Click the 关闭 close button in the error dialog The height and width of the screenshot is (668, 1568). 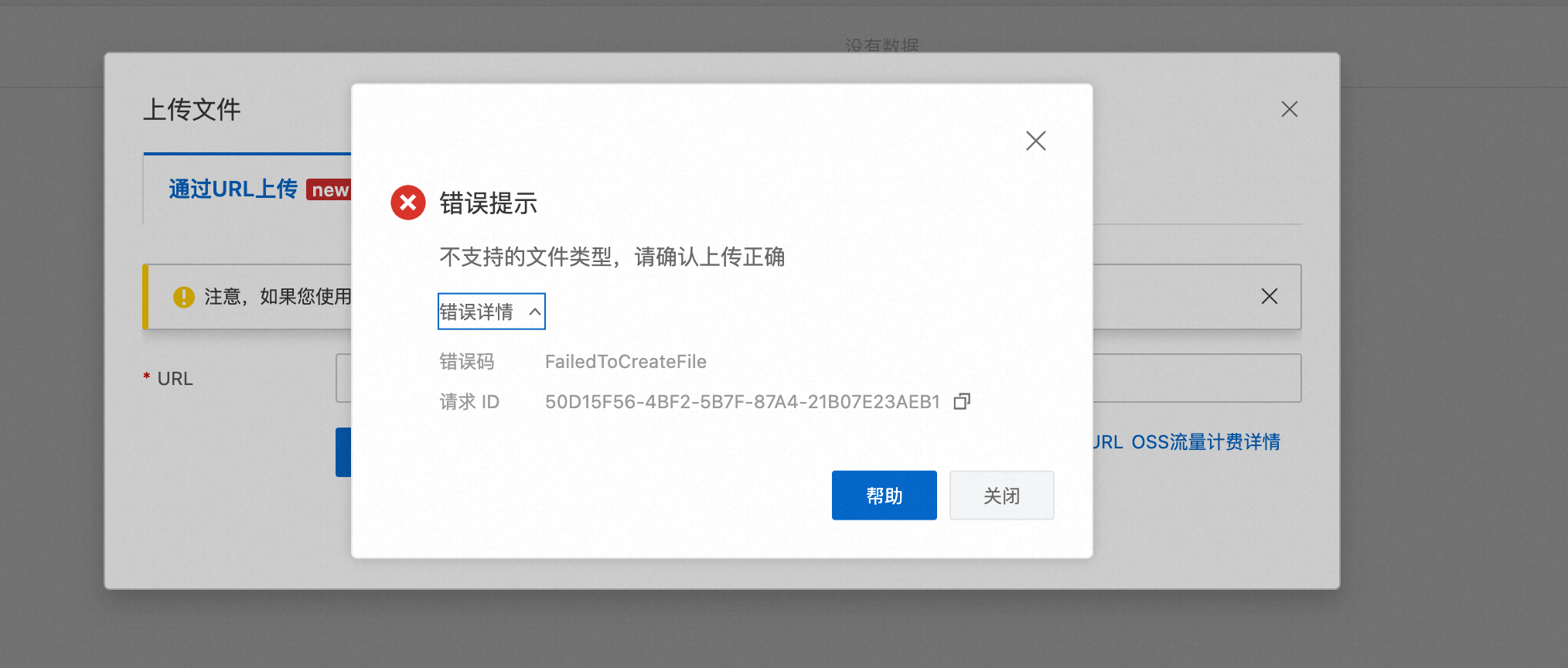1001,496
